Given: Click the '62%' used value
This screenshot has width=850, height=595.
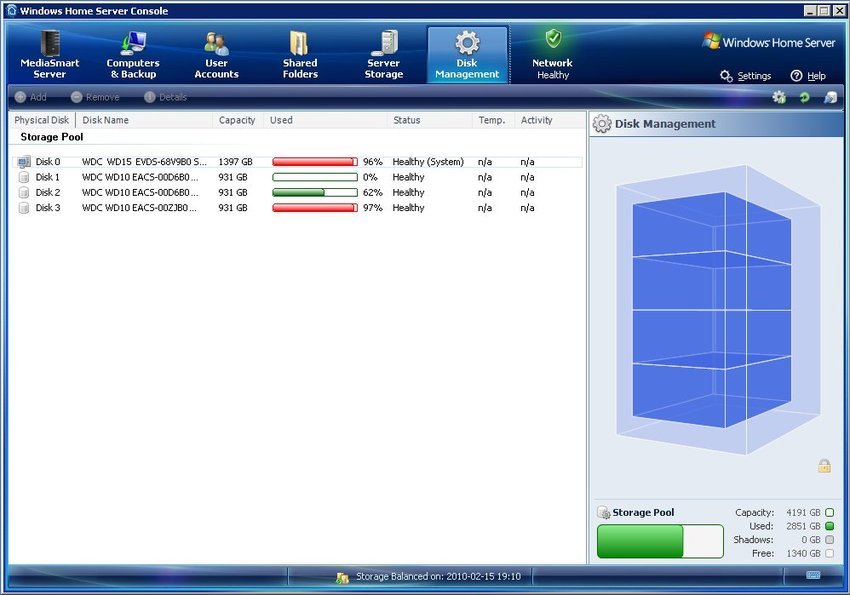Looking at the screenshot, I should (x=373, y=192).
